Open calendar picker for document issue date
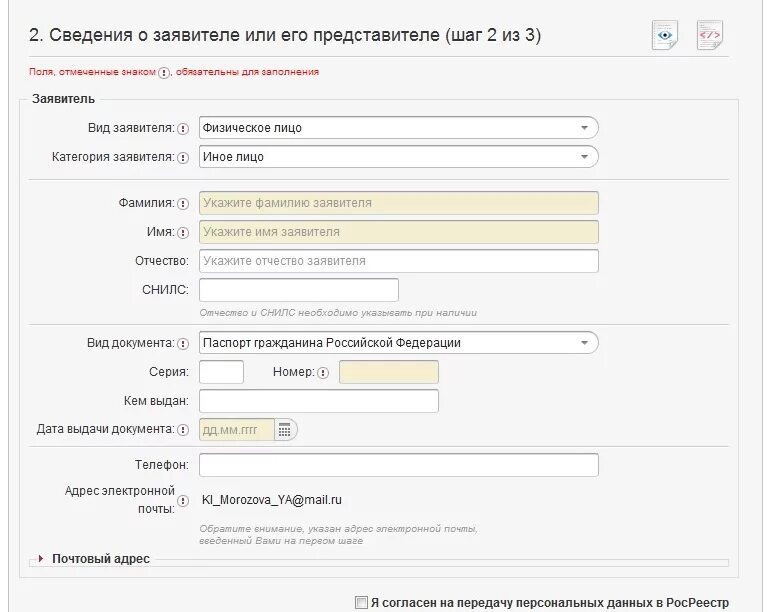This screenshot has height=612, width=772. click(285, 430)
